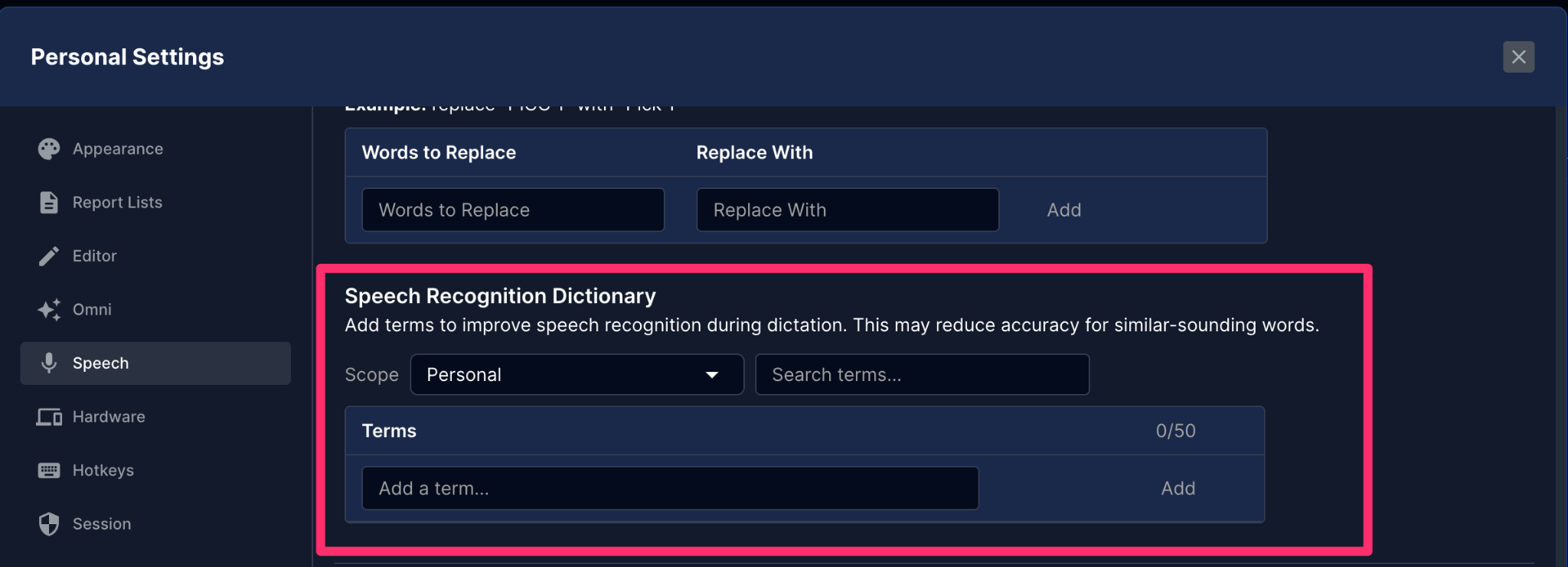Image resolution: width=1568 pixels, height=567 pixels.
Task: Click the Speech microphone icon
Action: 49,363
